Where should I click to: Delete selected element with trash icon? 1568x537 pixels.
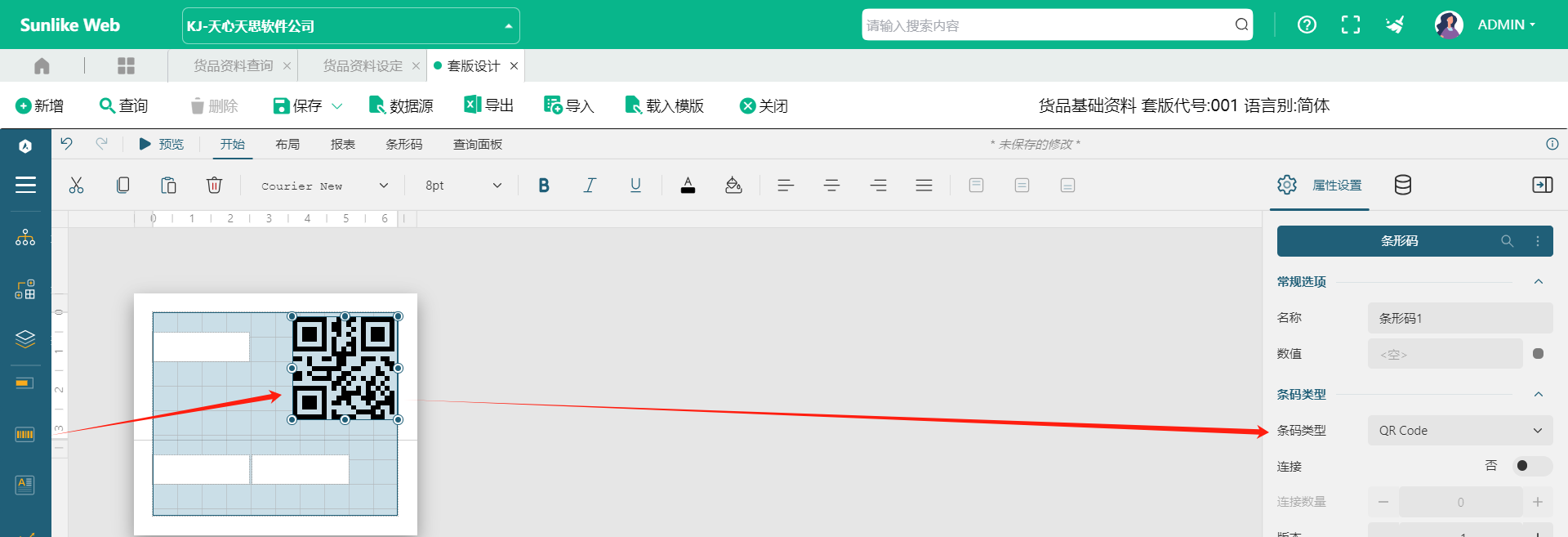(x=214, y=186)
